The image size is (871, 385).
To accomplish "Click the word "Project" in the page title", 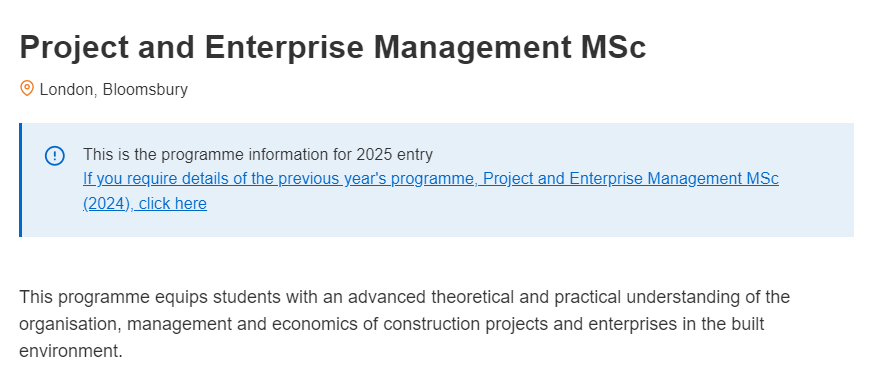I will (x=74, y=48).
